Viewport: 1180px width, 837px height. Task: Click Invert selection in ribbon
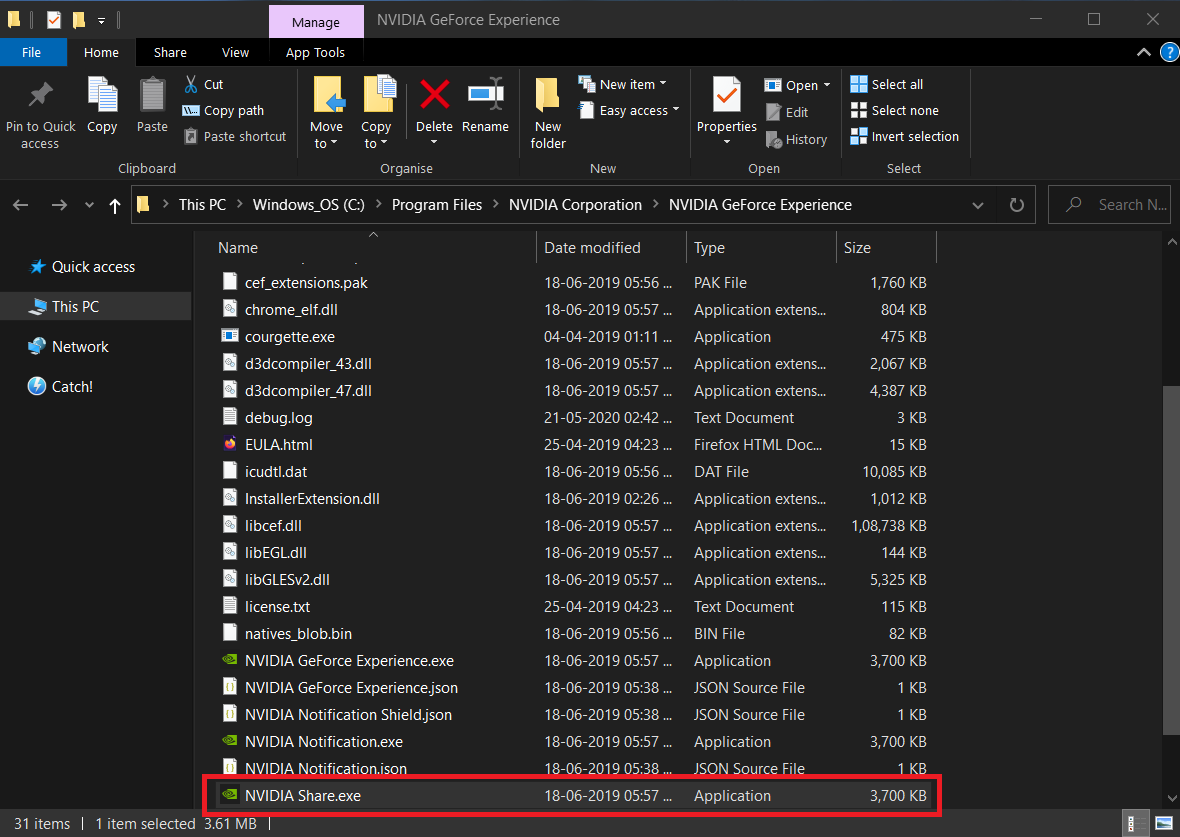point(905,136)
